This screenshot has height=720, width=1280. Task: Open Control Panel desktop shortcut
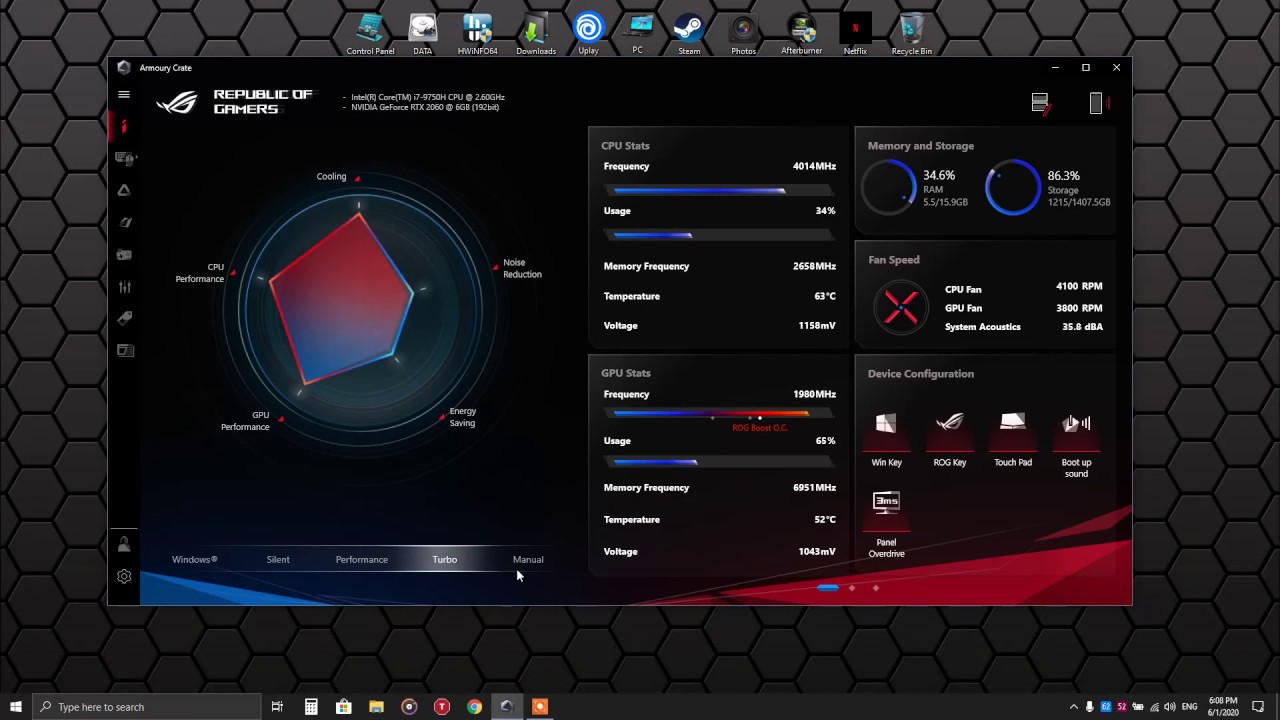pyautogui.click(x=370, y=35)
